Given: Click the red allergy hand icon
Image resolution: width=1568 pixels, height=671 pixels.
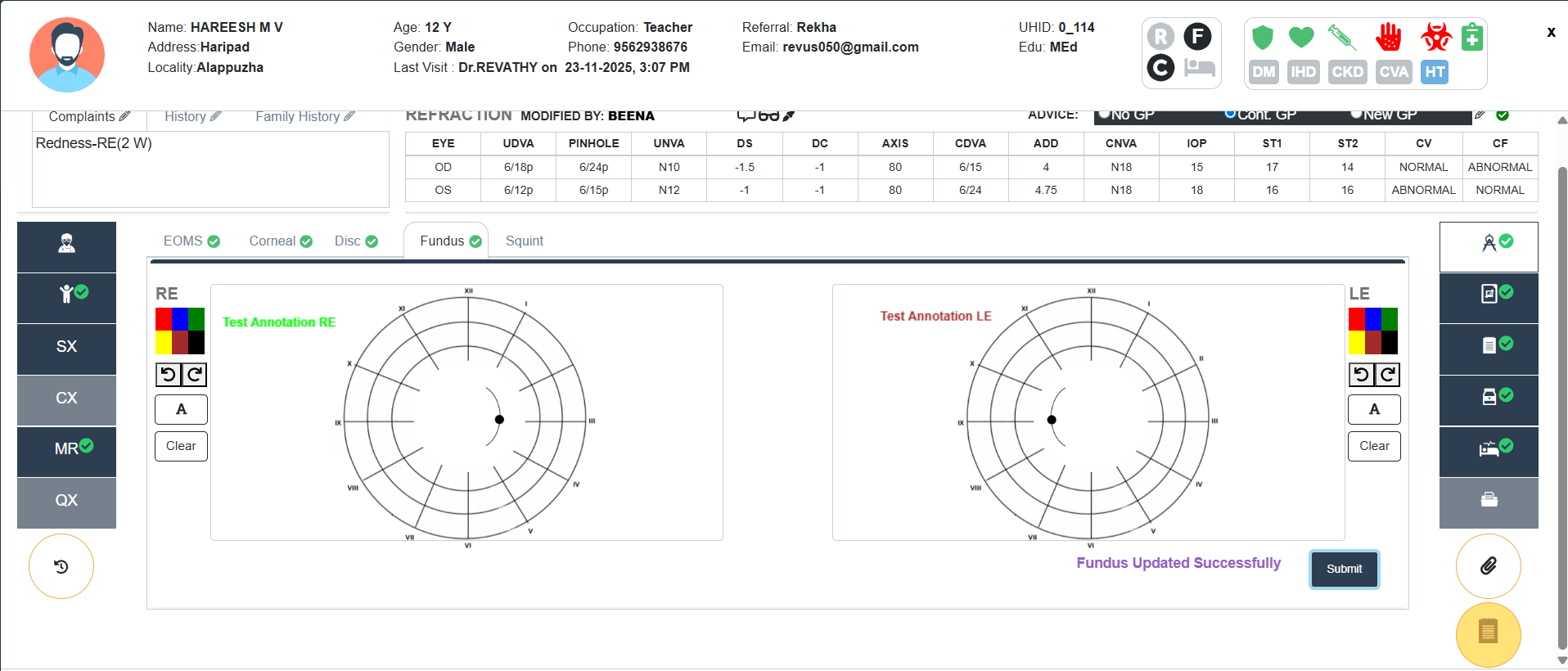Looking at the screenshot, I should click(x=1389, y=37).
